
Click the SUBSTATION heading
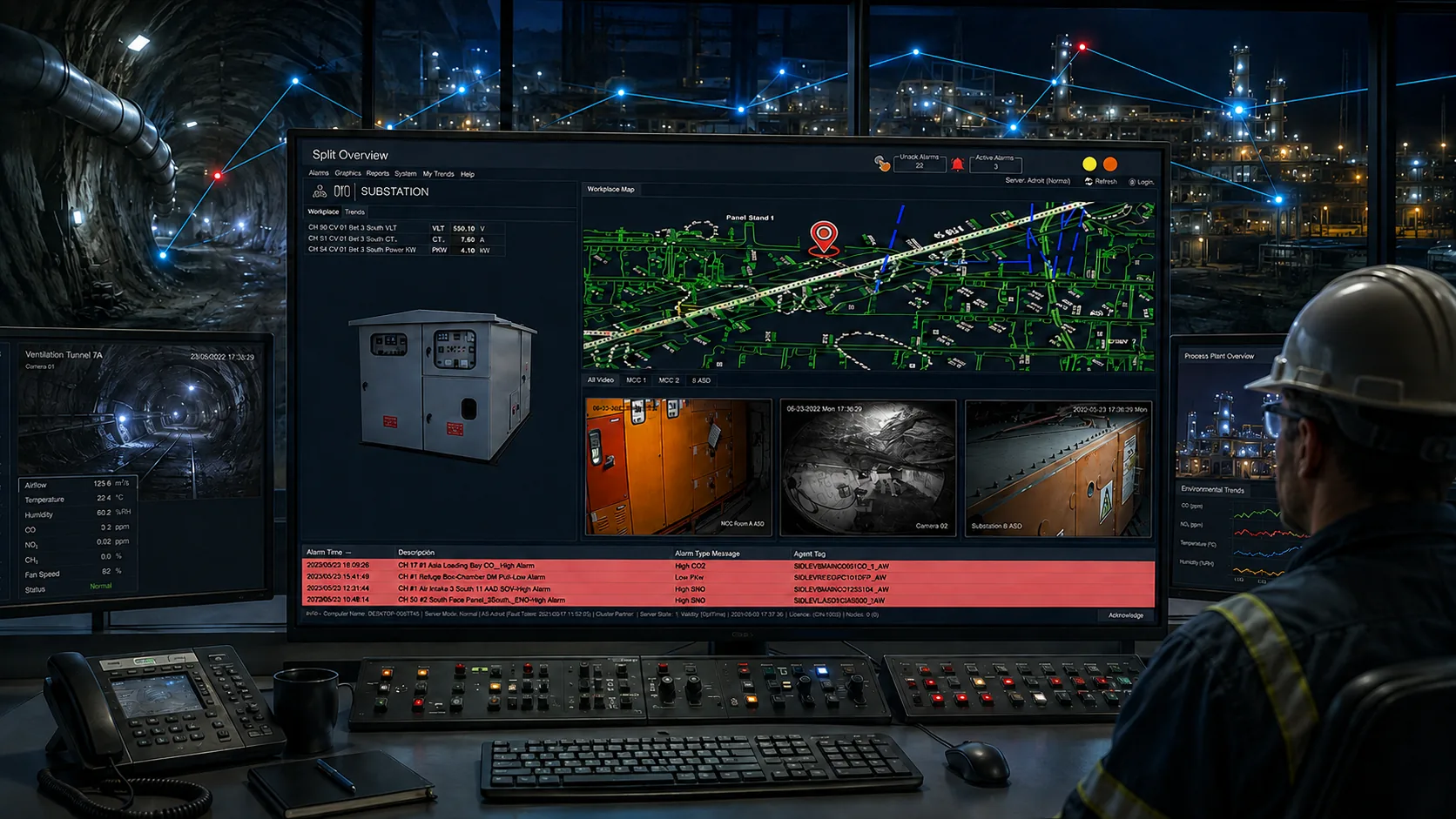(394, 191)
